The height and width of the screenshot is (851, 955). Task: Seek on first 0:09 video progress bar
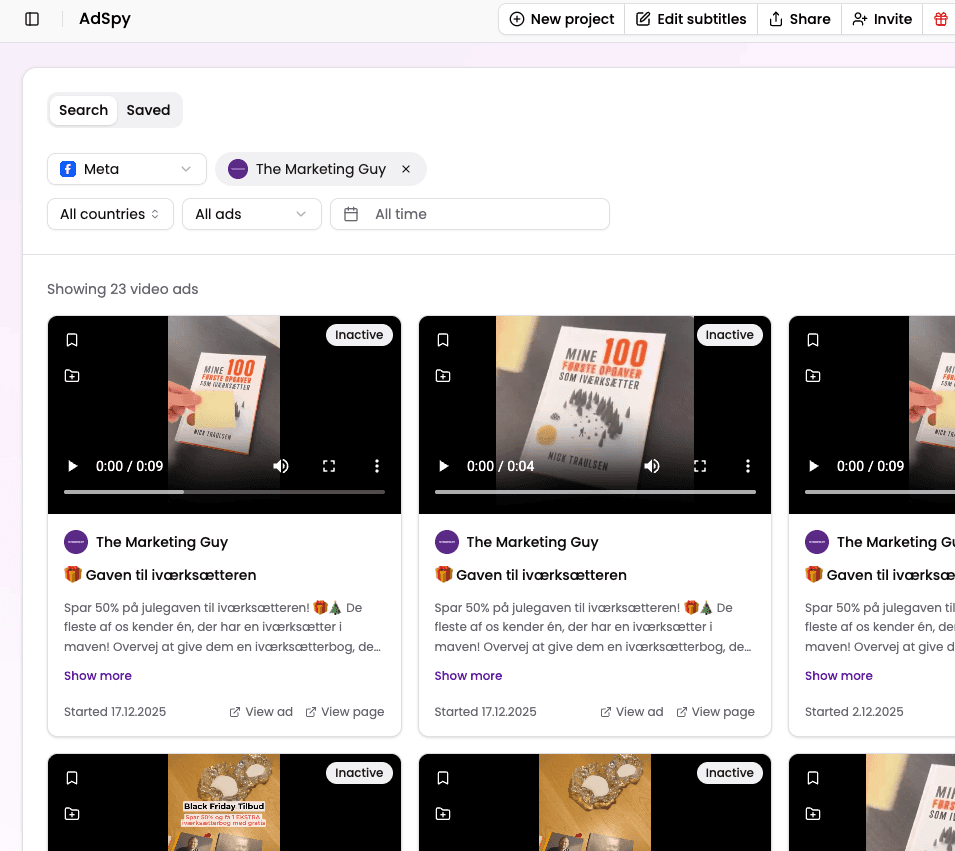point(224,492)
